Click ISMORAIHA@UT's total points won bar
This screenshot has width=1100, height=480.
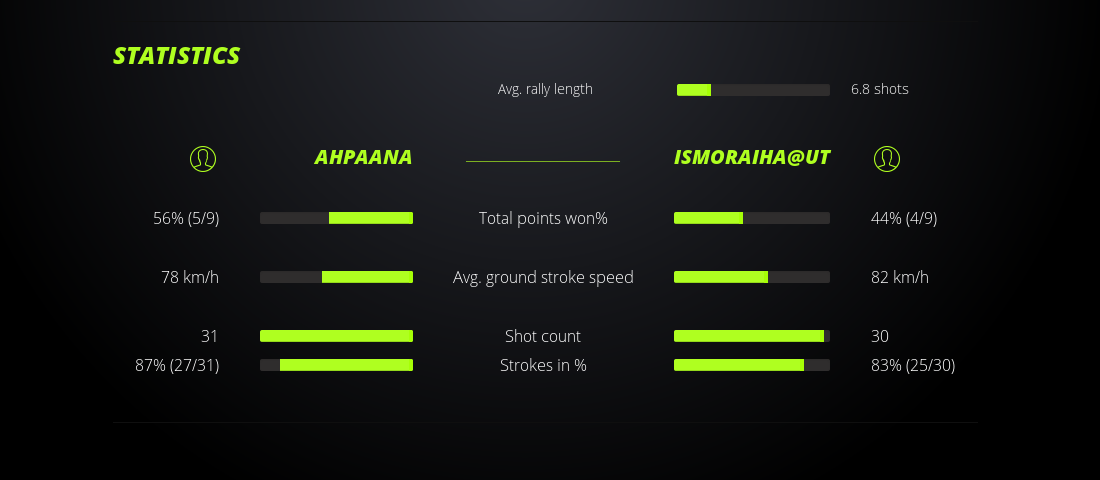pyautogui.click(x=752, y=218)
